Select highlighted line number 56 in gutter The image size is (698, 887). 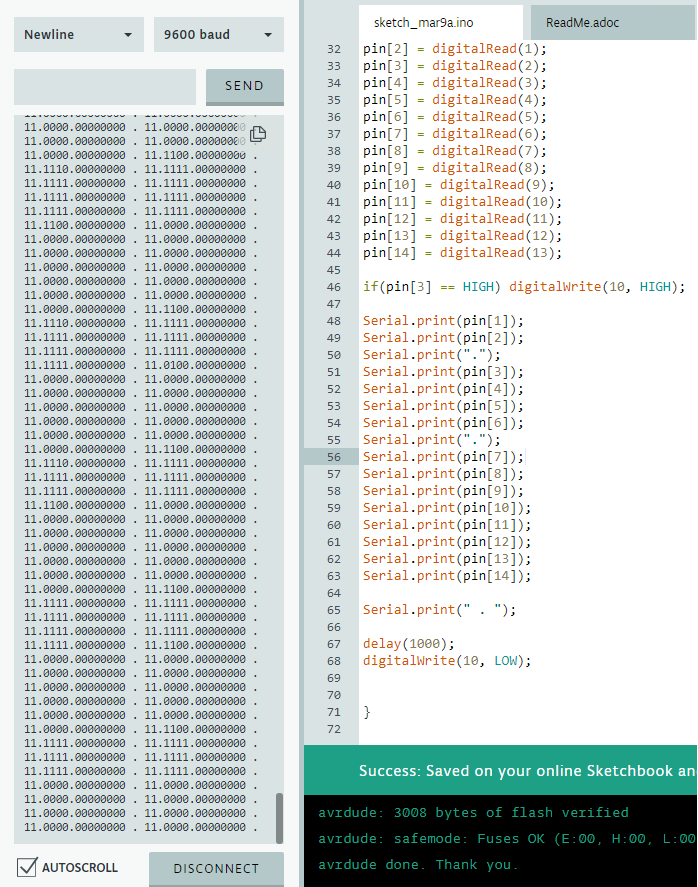334,457
